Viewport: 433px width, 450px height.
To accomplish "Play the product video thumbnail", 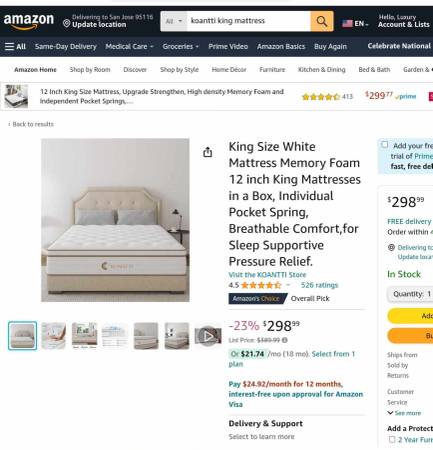I will click(208, 336).
